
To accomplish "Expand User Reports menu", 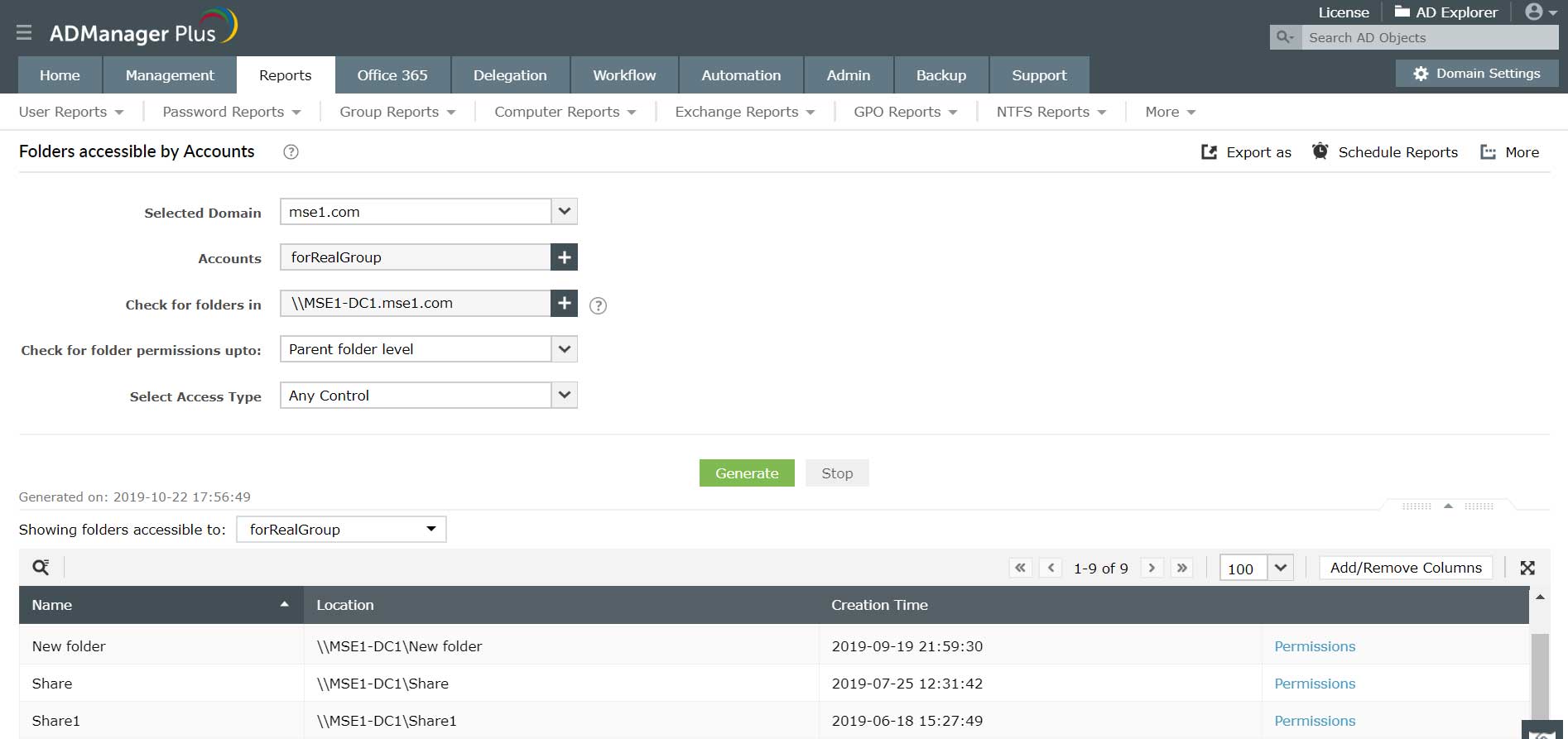I will point(71,112).
